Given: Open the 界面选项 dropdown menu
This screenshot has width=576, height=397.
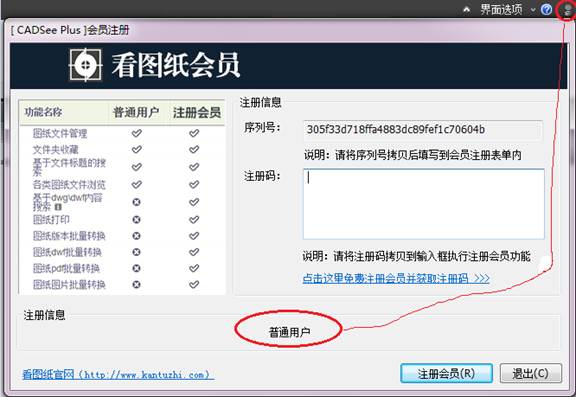Looking at the screenshot, I should coord(501,10).
